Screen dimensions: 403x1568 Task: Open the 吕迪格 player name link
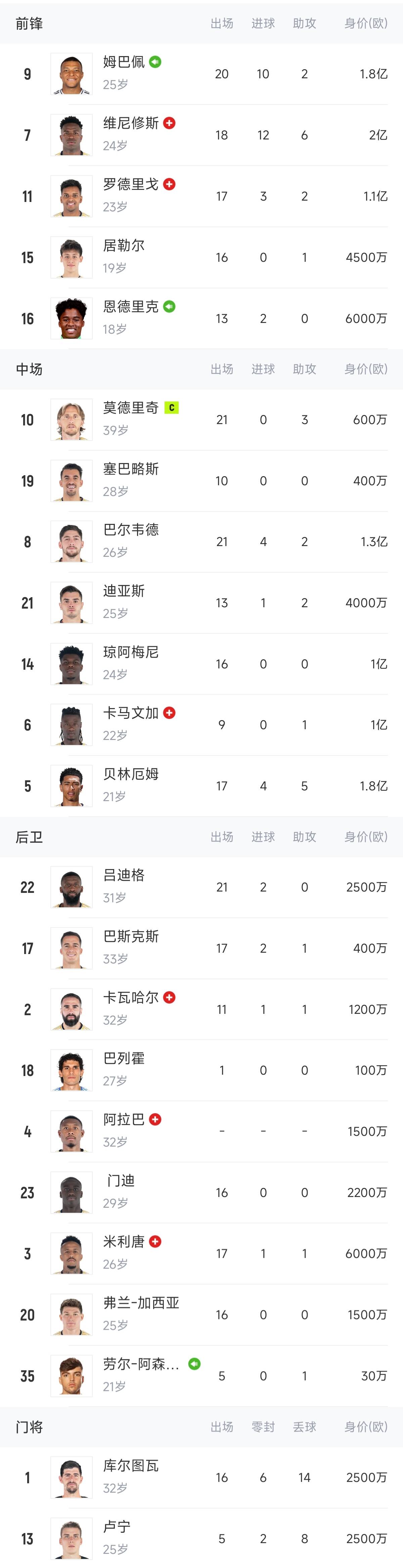(124, 875)
